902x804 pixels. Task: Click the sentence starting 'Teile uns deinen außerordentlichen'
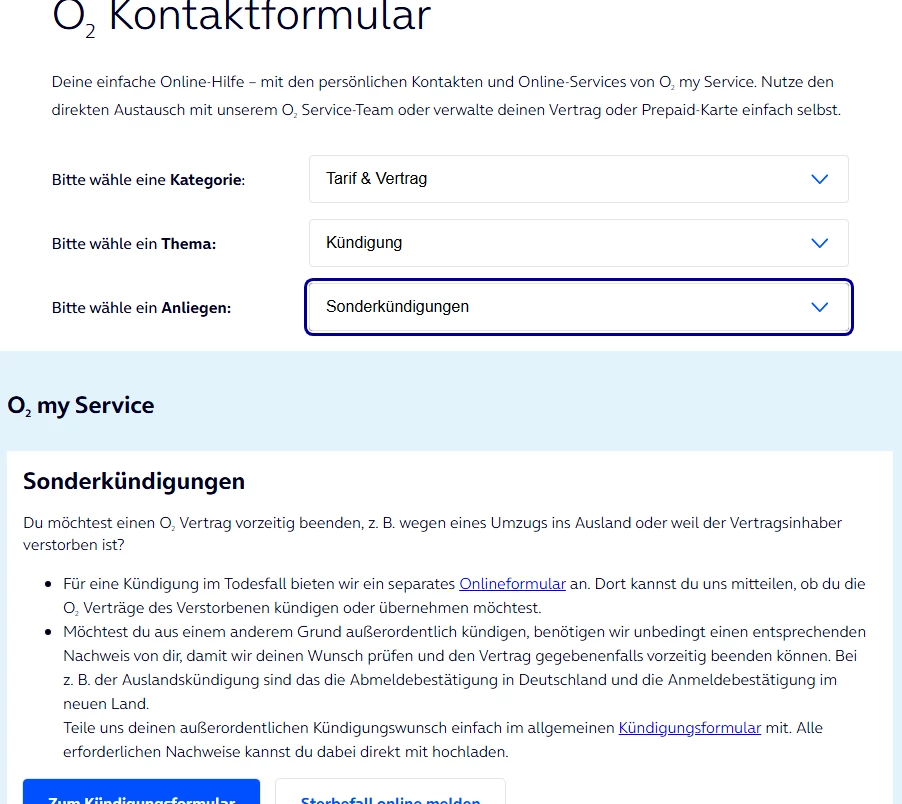443,740
